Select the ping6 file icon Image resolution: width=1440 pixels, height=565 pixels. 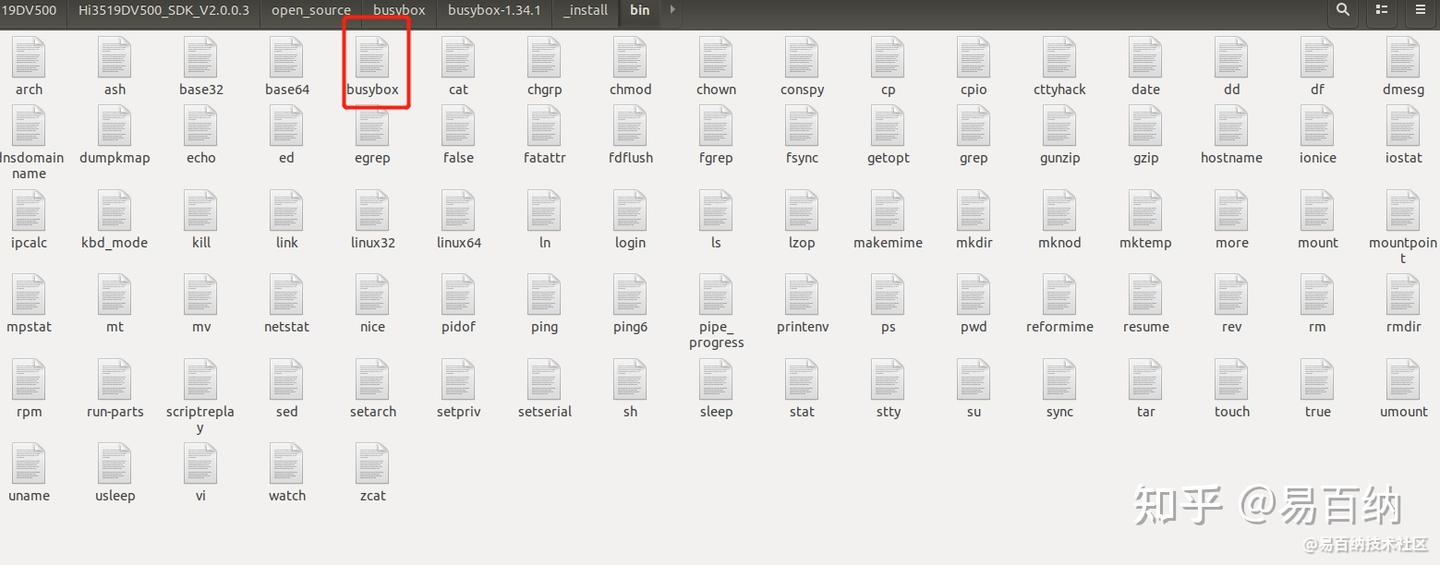[630, 295]
